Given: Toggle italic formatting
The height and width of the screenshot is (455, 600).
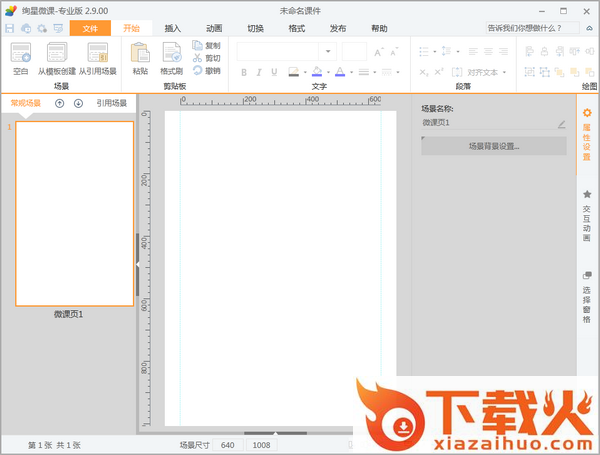Looking at the screenshot, I should pyautogui.click(x=259, y=72).
